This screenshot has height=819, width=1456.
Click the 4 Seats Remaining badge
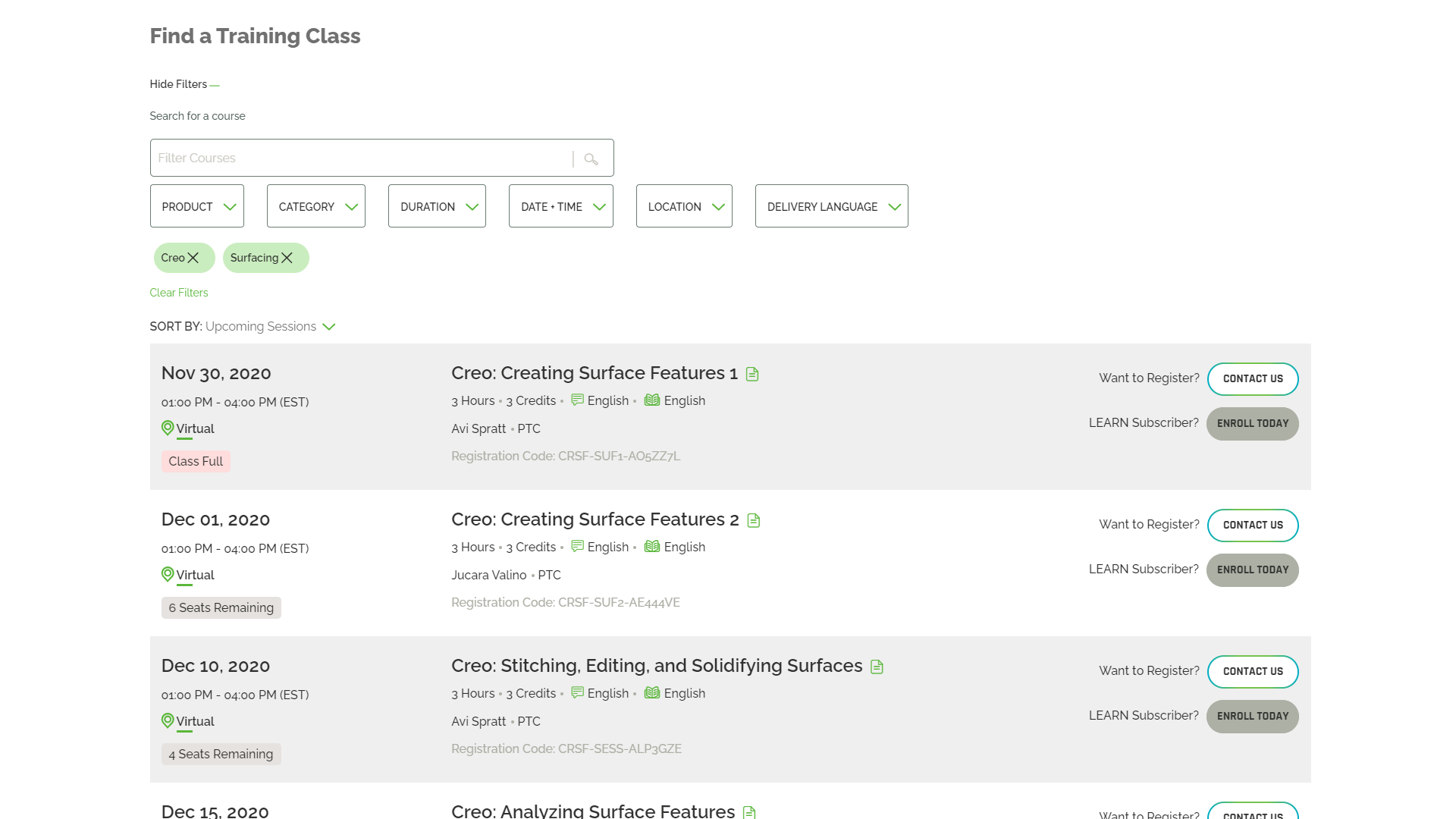221,754
